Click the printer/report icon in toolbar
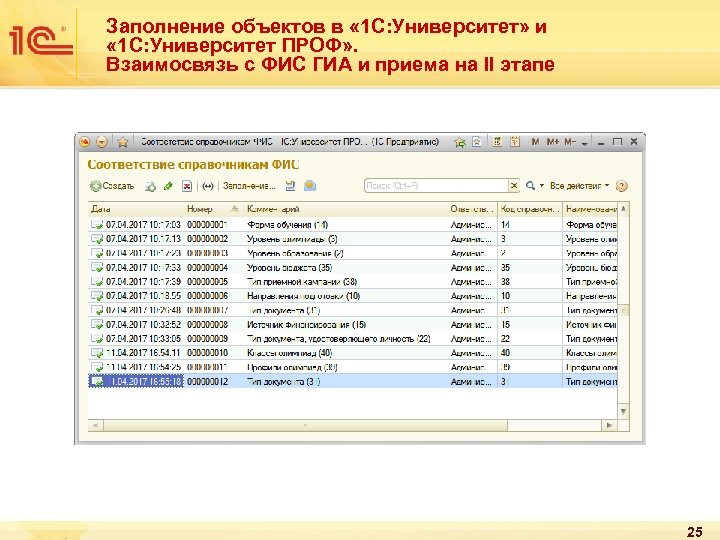This screenshot has width=720, height=540. pyautogui.click(x=290, y=186)
